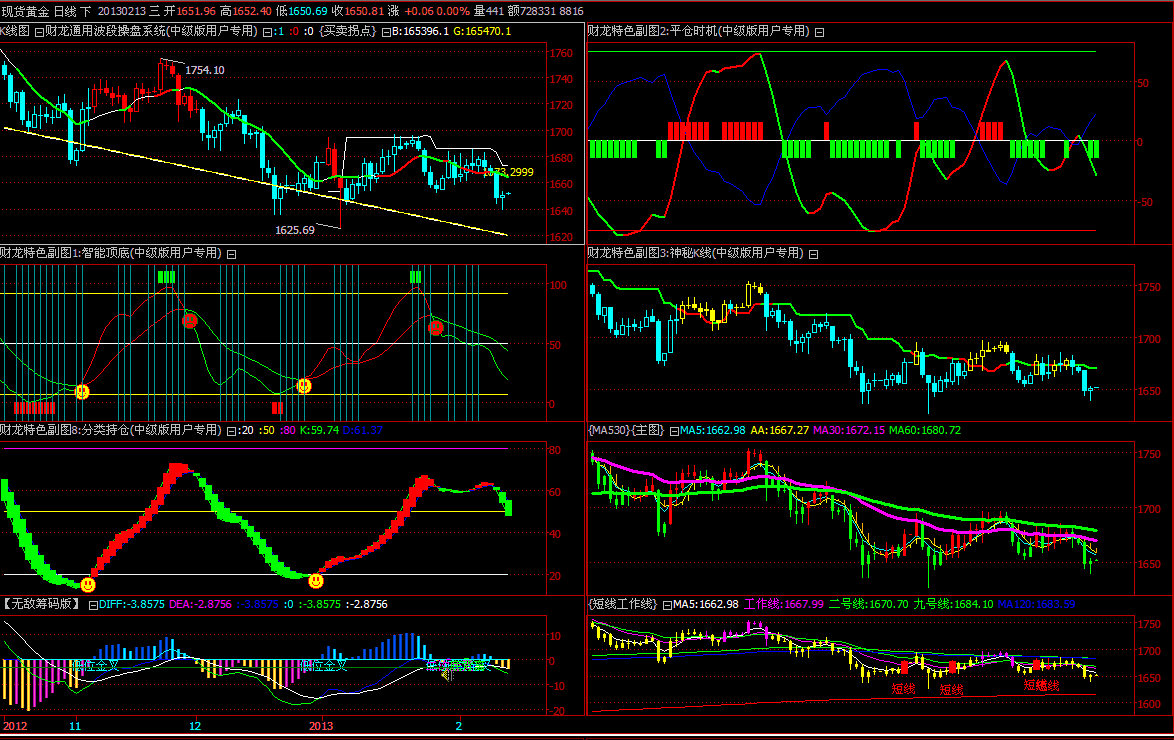Click the box icon beside MA530 主图
Image resolution: width=1174 pixels, height=740 pixels.
pos(674,431)
